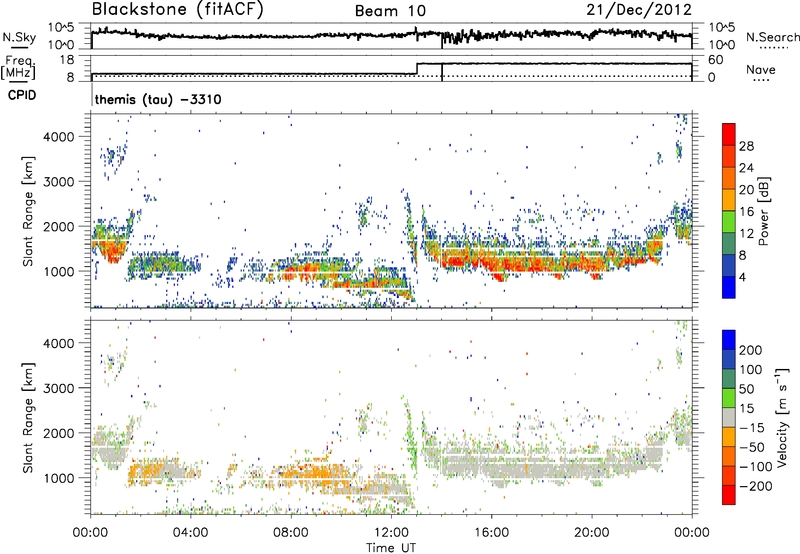Select the Beam 10 label
Screen dimensions: 800x554
click(390, 11)
